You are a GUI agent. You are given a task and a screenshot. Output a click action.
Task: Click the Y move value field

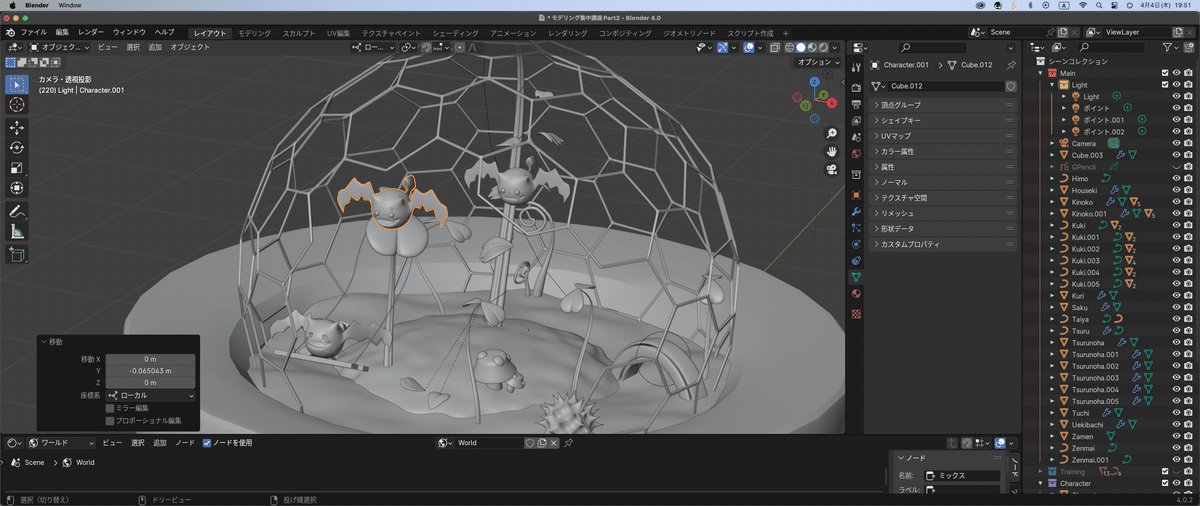coord(150,370)
